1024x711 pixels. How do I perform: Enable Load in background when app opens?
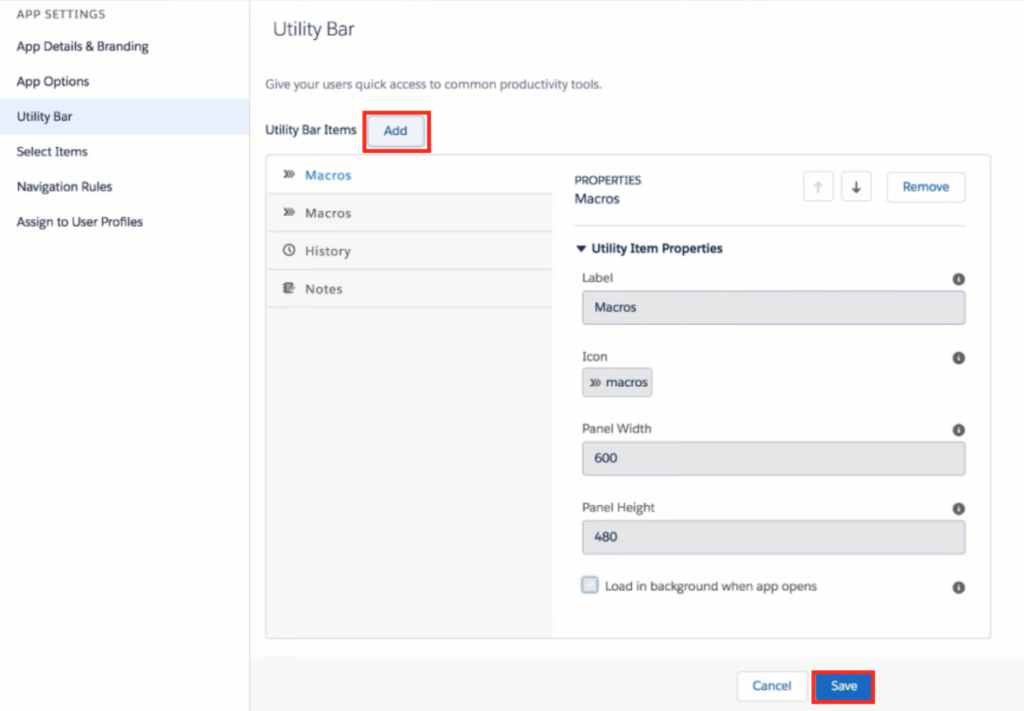pyautogui.click(x=590, y=585)
